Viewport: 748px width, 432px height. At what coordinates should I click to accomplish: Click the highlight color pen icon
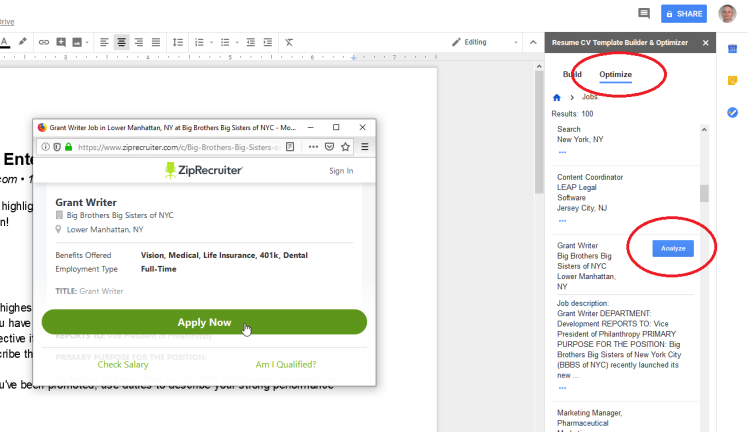[22, 42]
